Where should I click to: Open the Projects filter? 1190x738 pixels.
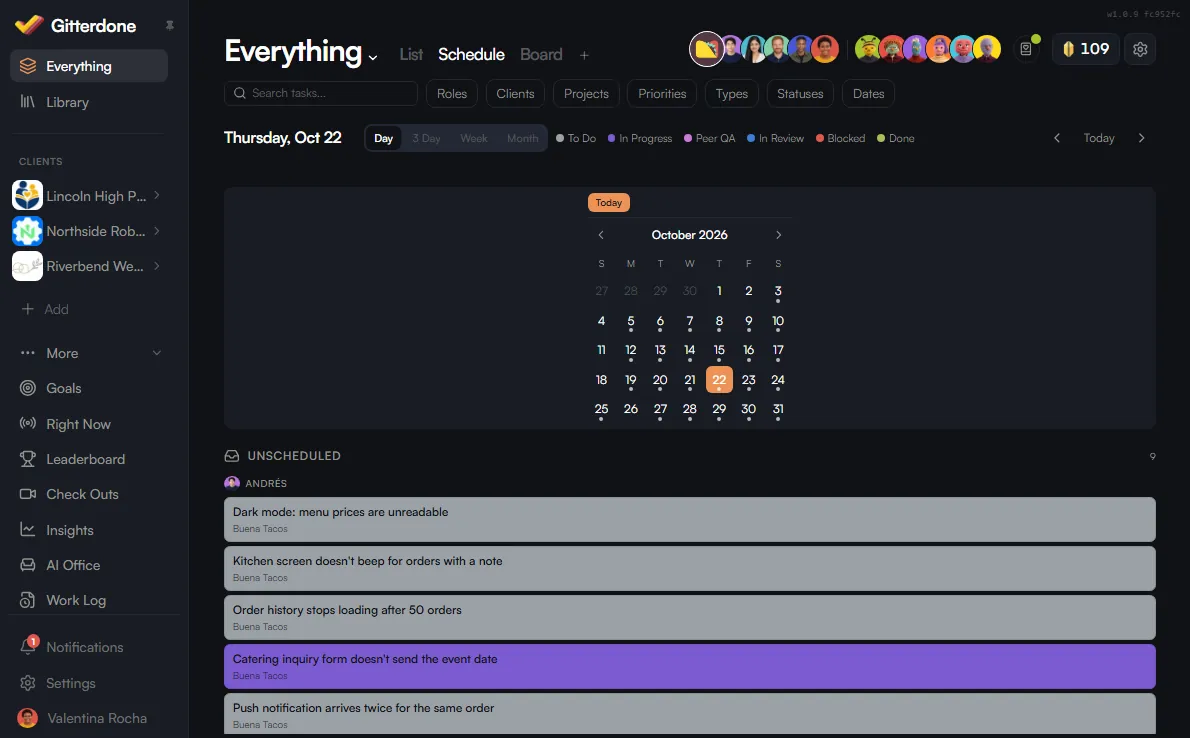(x=586, y=93)
